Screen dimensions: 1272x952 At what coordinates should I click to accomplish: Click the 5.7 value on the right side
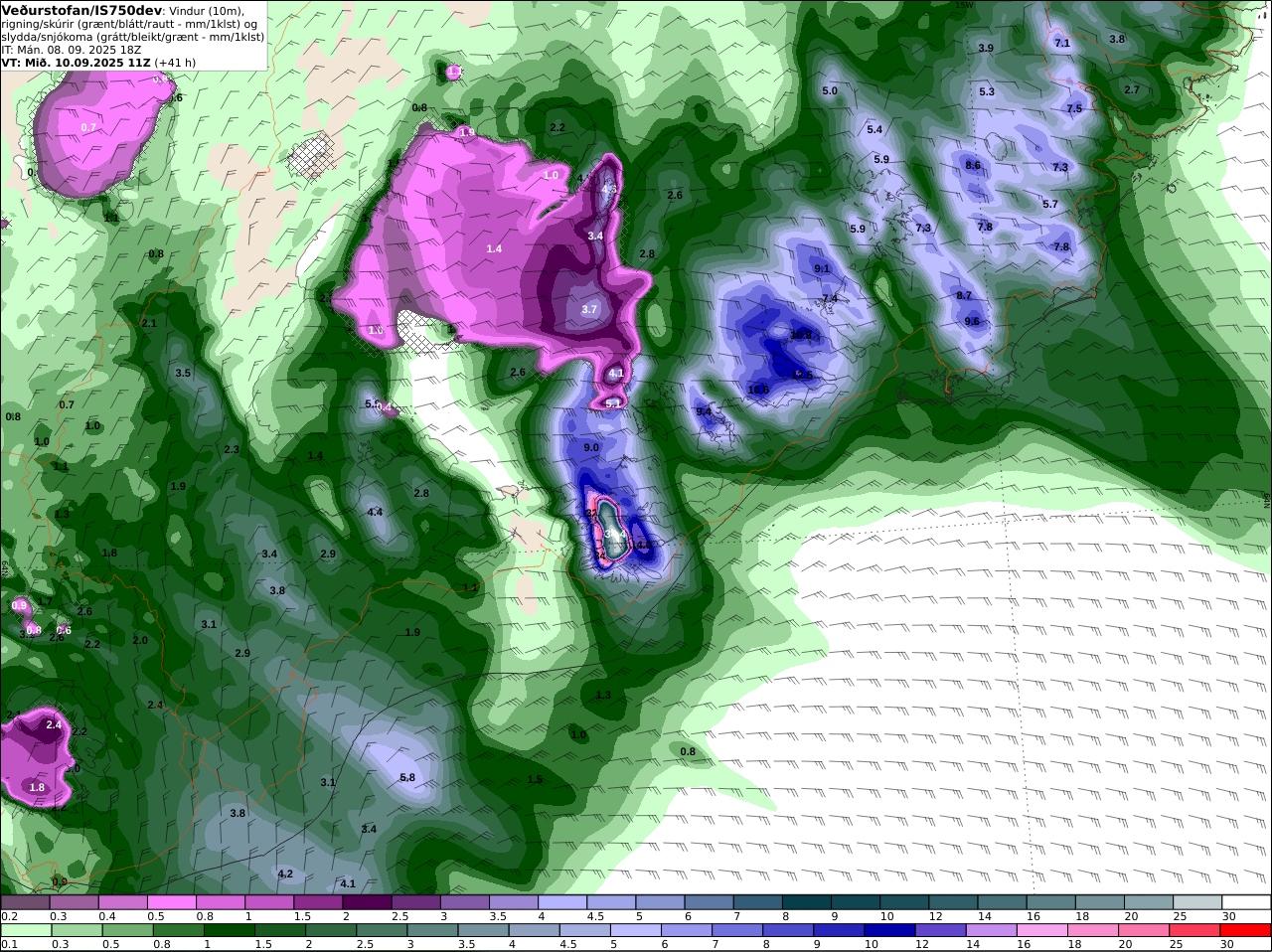(1050, 205)
